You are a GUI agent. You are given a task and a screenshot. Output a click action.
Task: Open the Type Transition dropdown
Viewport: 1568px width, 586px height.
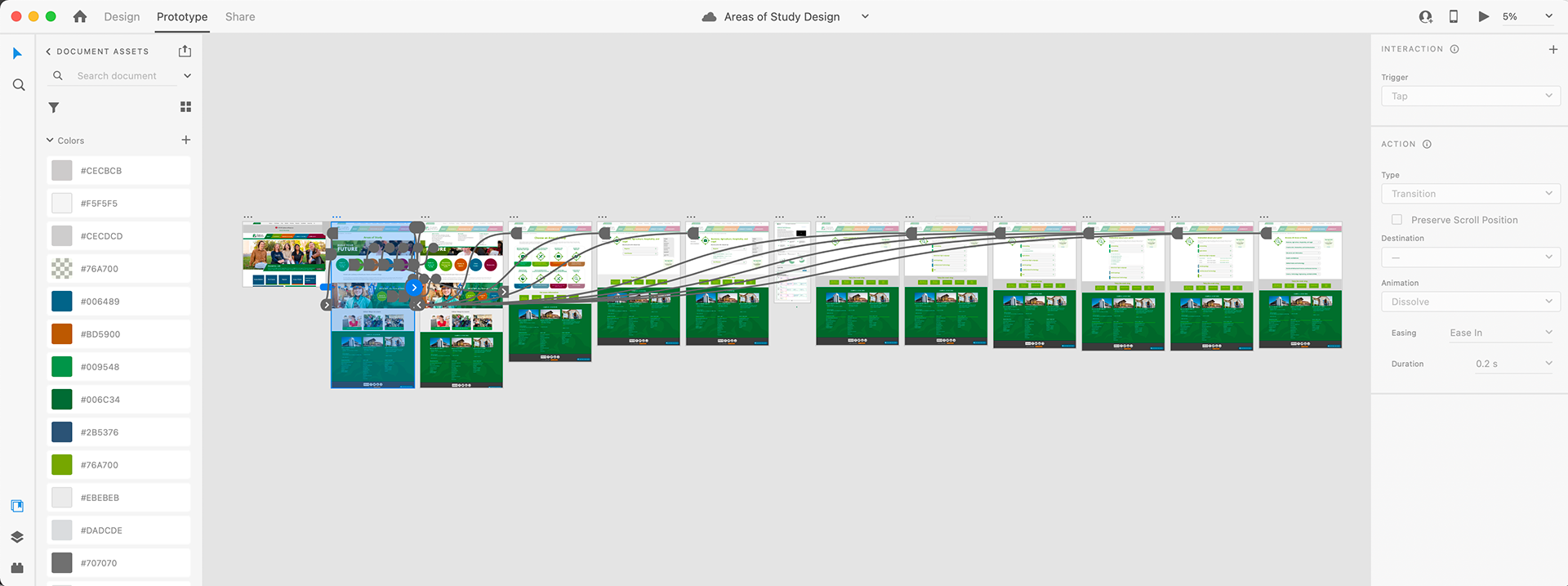pyautogui.click(x=1470, y=194)
